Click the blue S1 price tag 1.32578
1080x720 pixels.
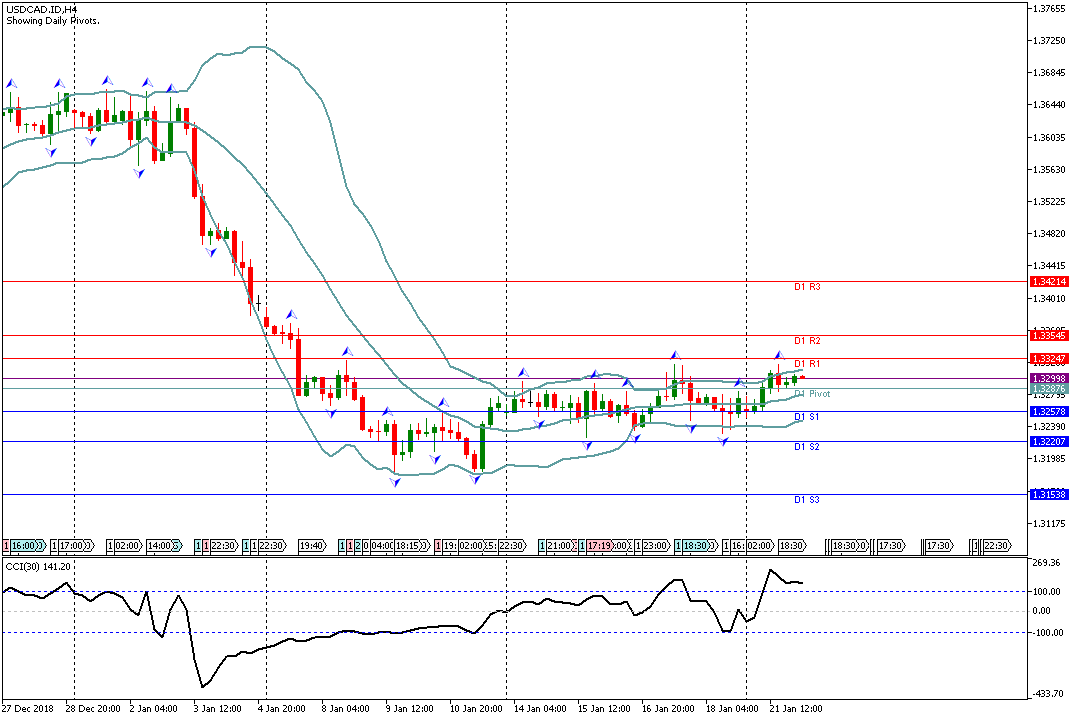coord(1049,411)
